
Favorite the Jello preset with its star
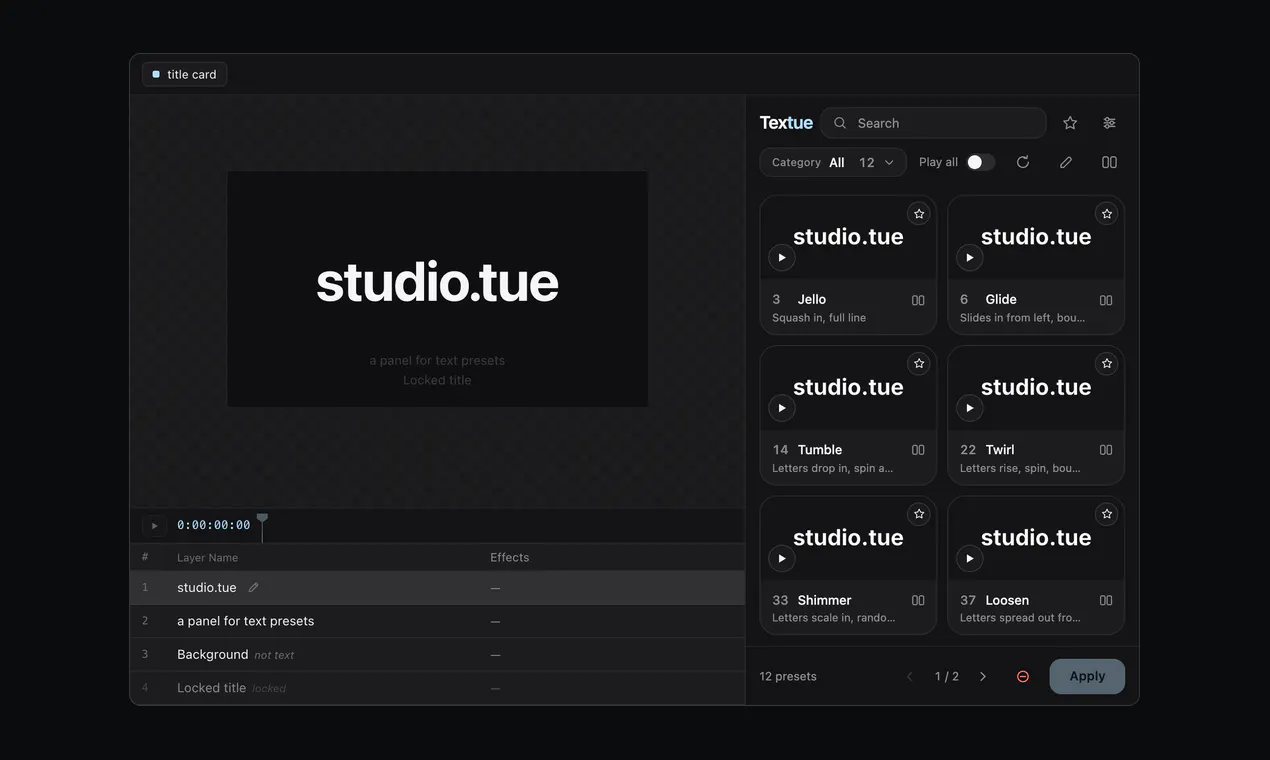point(919,213)
